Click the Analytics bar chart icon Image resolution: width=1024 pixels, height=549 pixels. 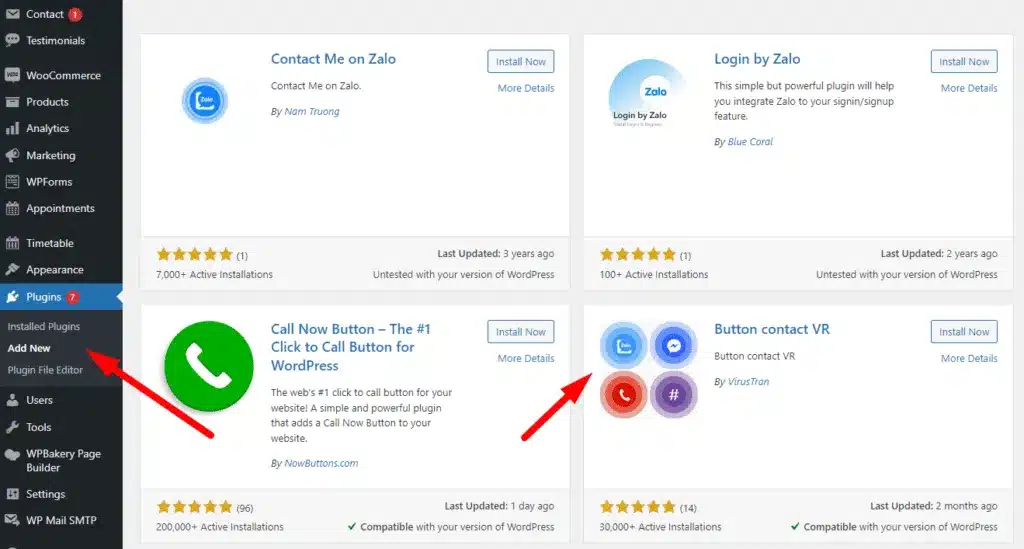point(12,129)
